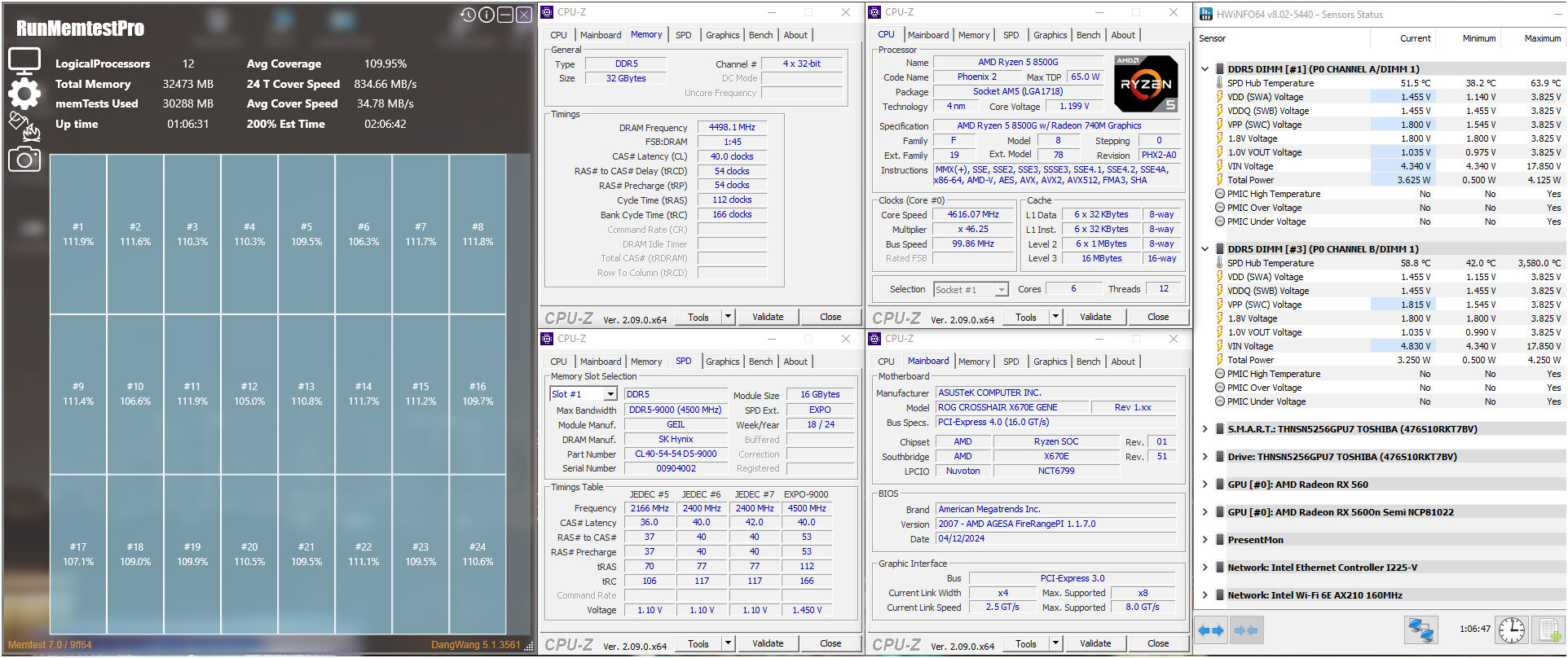
Task: Click the expand arrows icon in HWiNFO
Action: (x=1211, y=630)
